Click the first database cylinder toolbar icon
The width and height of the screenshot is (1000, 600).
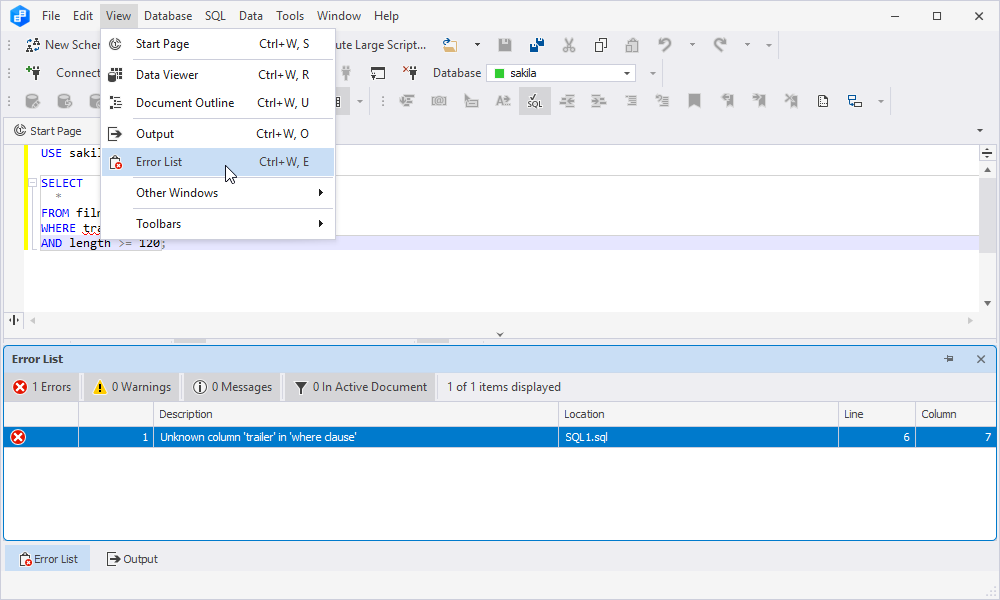(33, 101)
